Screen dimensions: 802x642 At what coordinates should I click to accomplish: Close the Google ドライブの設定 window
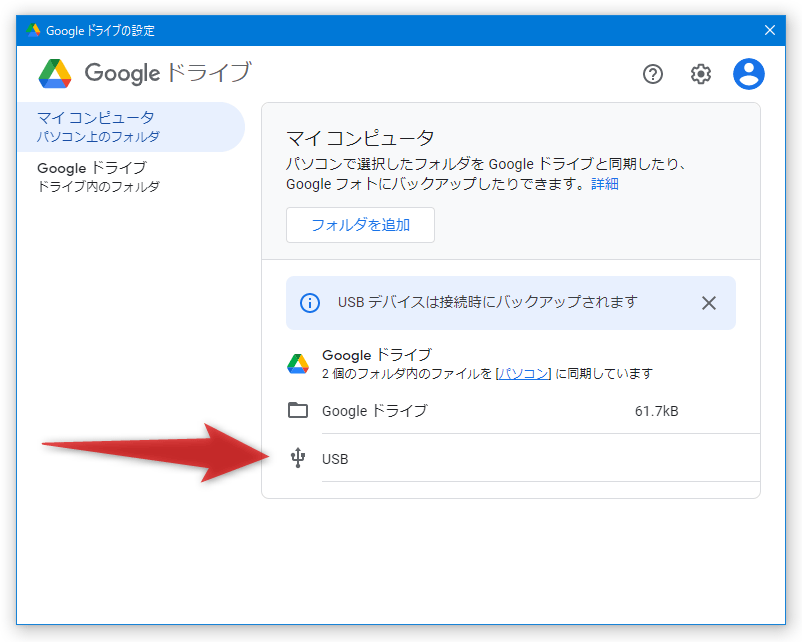click(x=770, y=30)
